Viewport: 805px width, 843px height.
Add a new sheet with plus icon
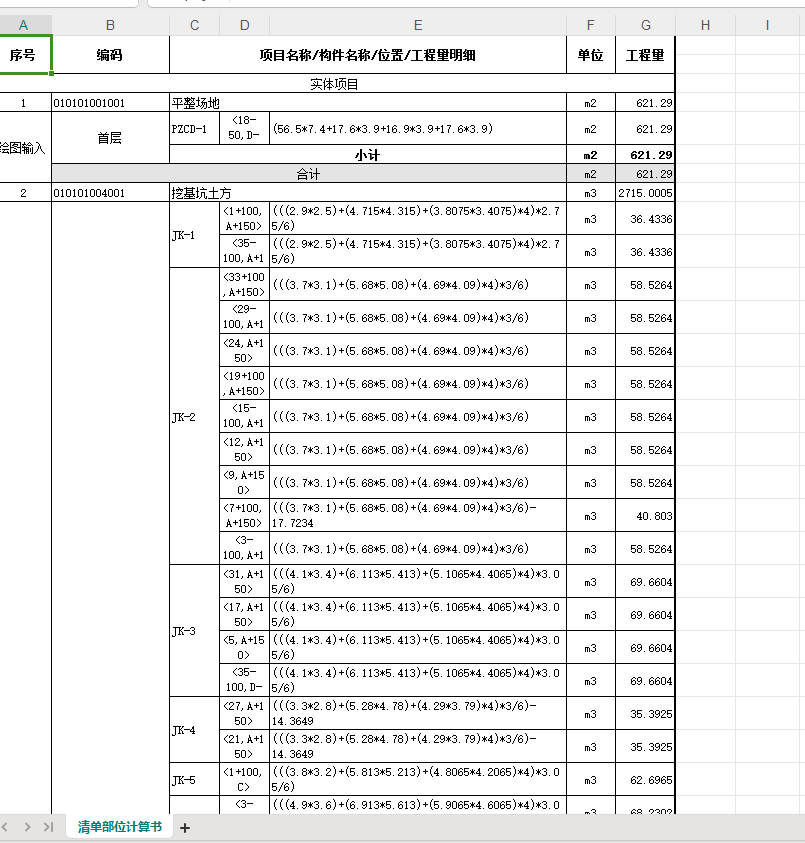click(184, 828)
